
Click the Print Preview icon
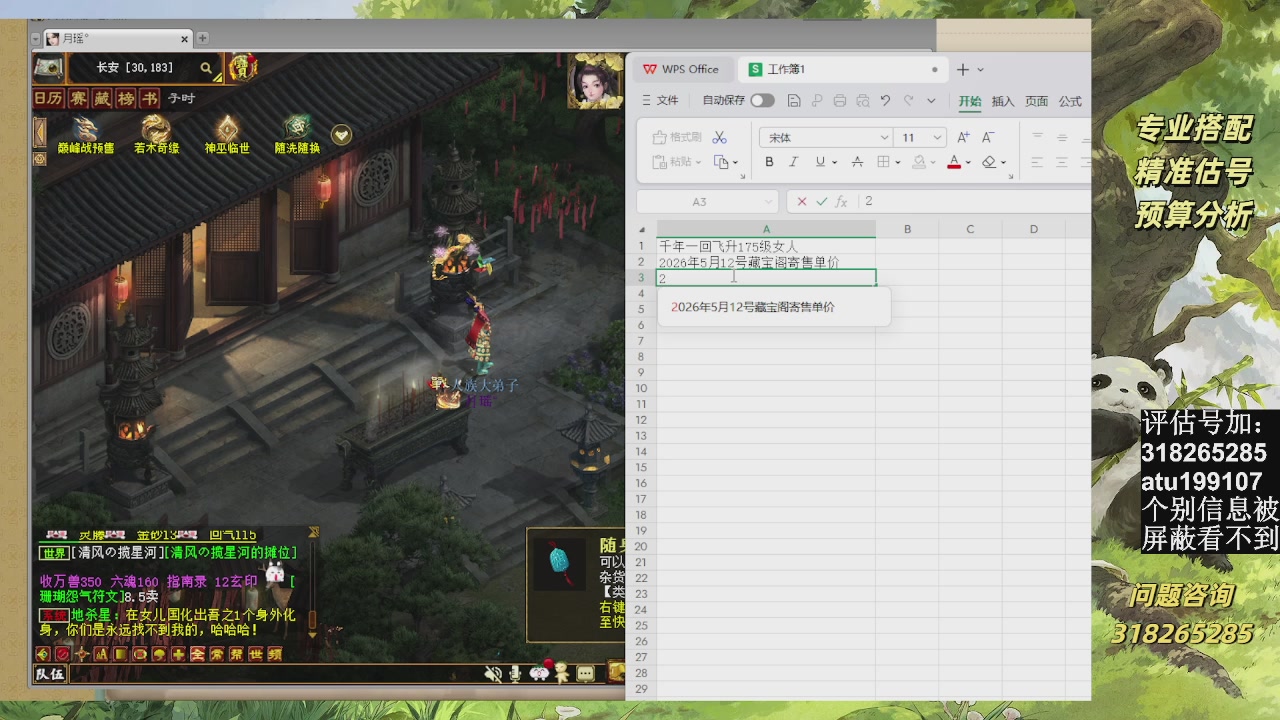pos(862,100)
